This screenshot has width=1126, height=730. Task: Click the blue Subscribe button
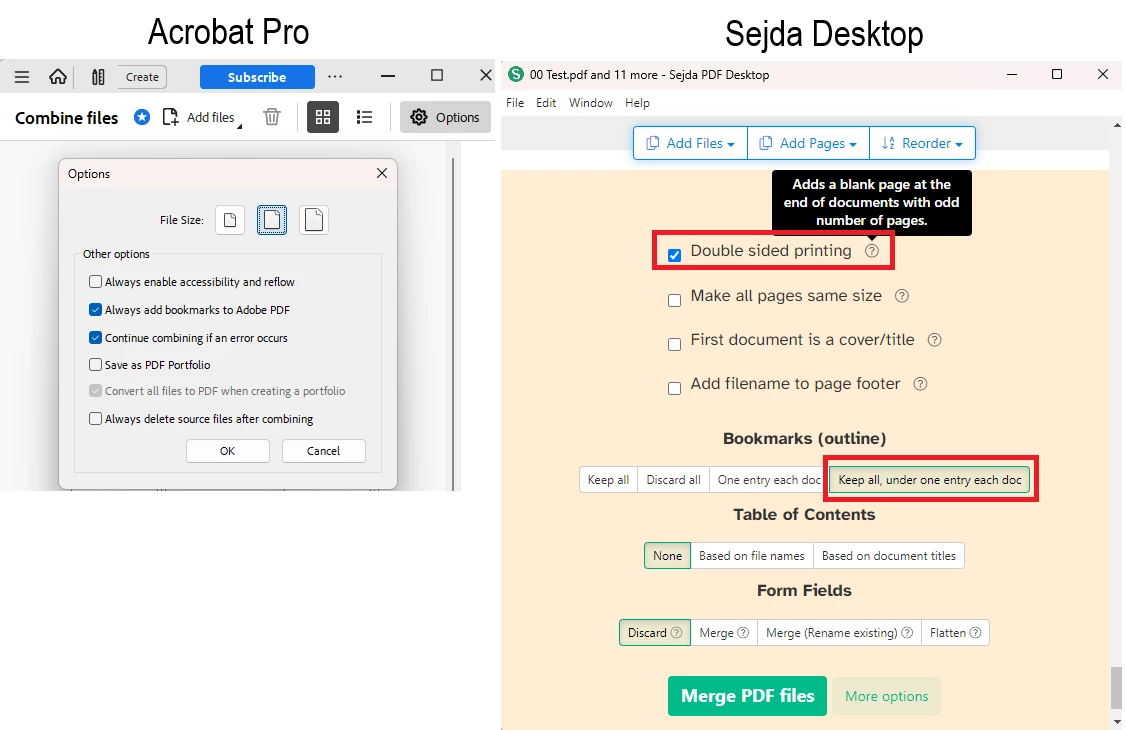(x=257, y=77)
